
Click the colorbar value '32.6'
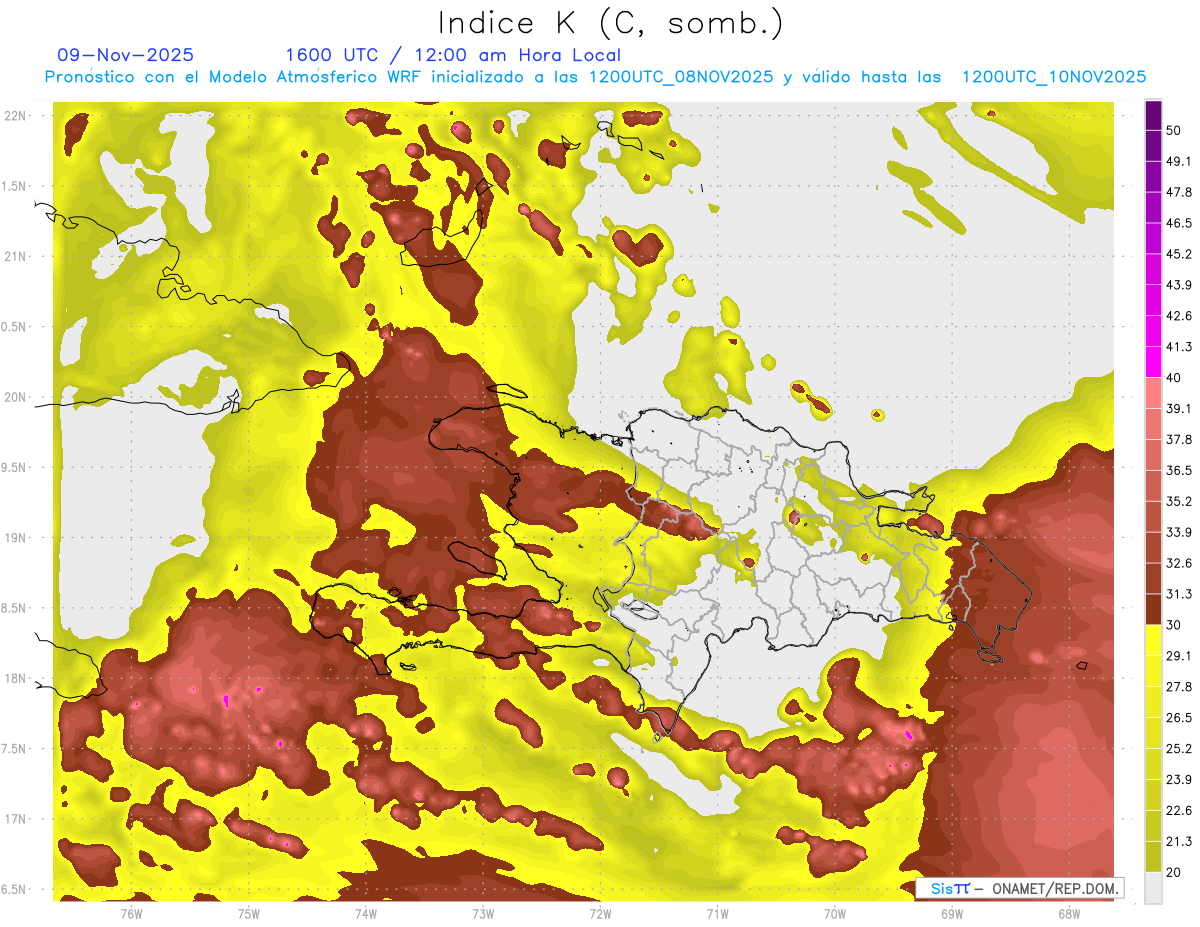coord(1179,563)
